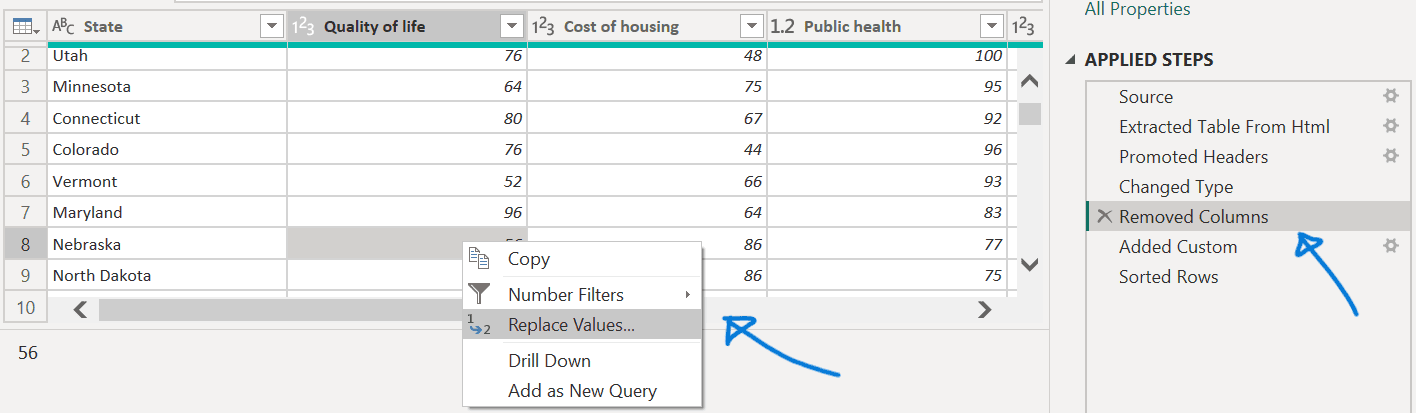1416x413 pixels.
Task: Expand the Public health column filter dropdown
Action: click(991, 27)
